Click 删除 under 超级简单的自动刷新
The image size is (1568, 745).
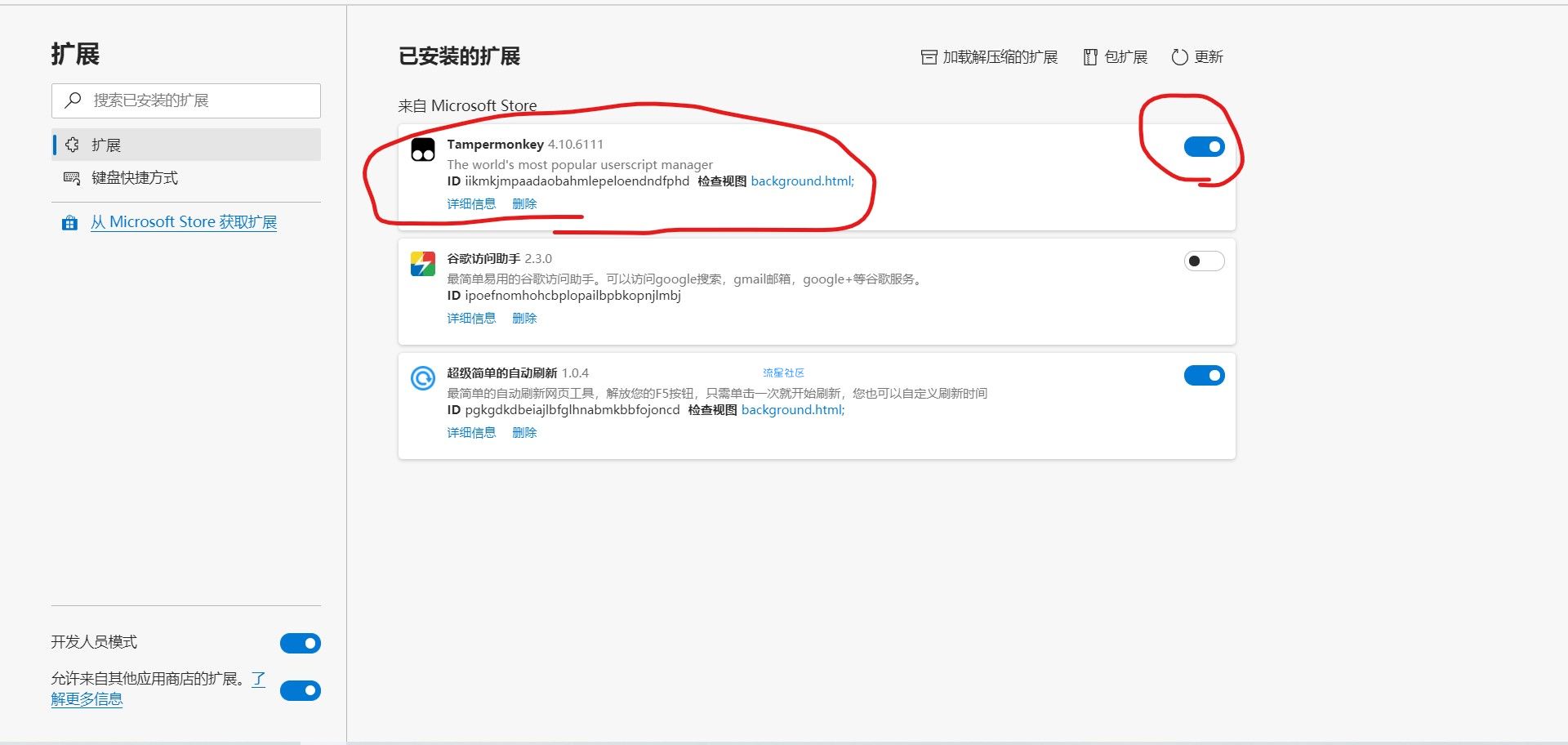coord(524,433)
